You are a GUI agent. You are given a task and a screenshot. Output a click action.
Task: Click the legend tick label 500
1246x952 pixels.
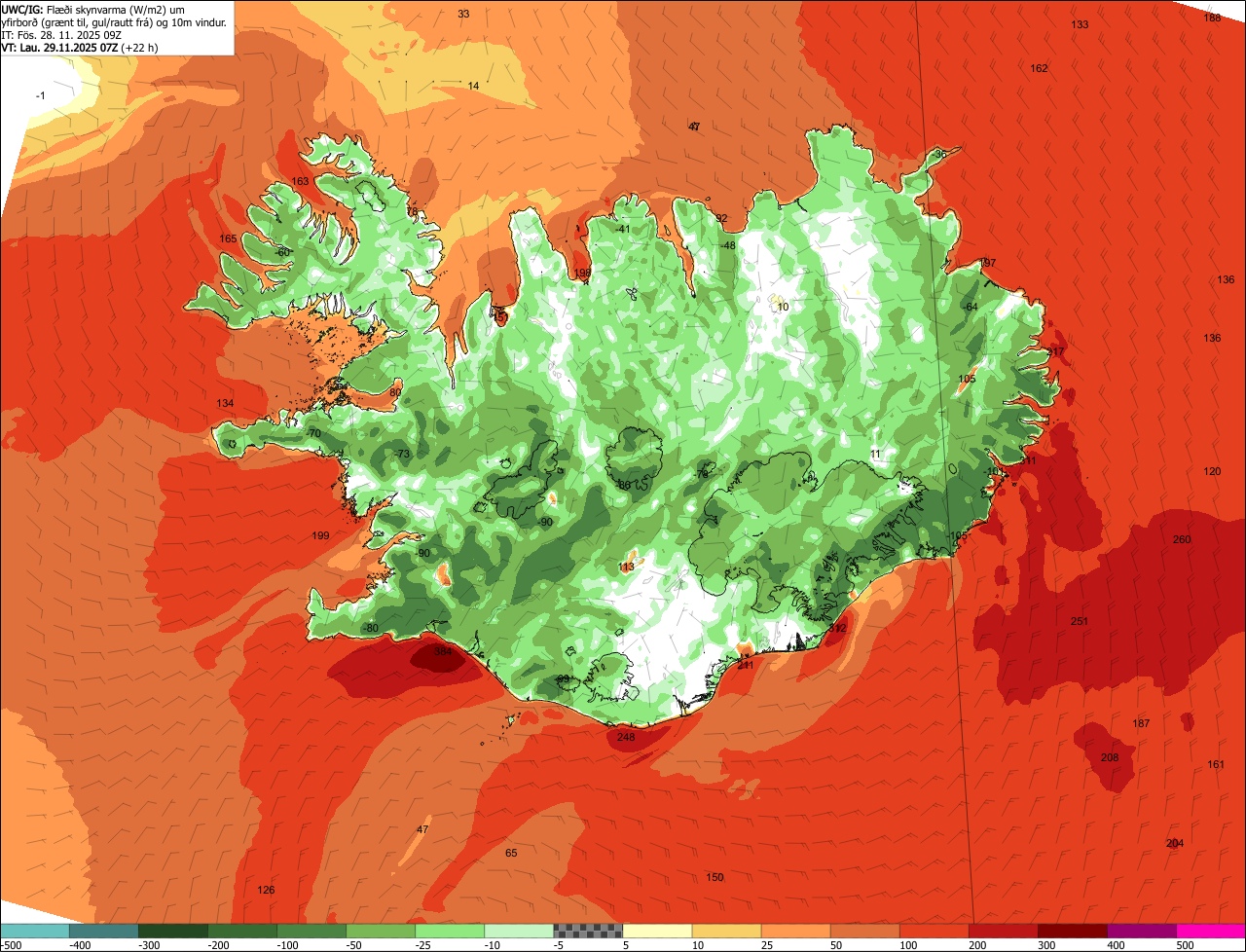pyautogui.click(x=1185, y=945)
